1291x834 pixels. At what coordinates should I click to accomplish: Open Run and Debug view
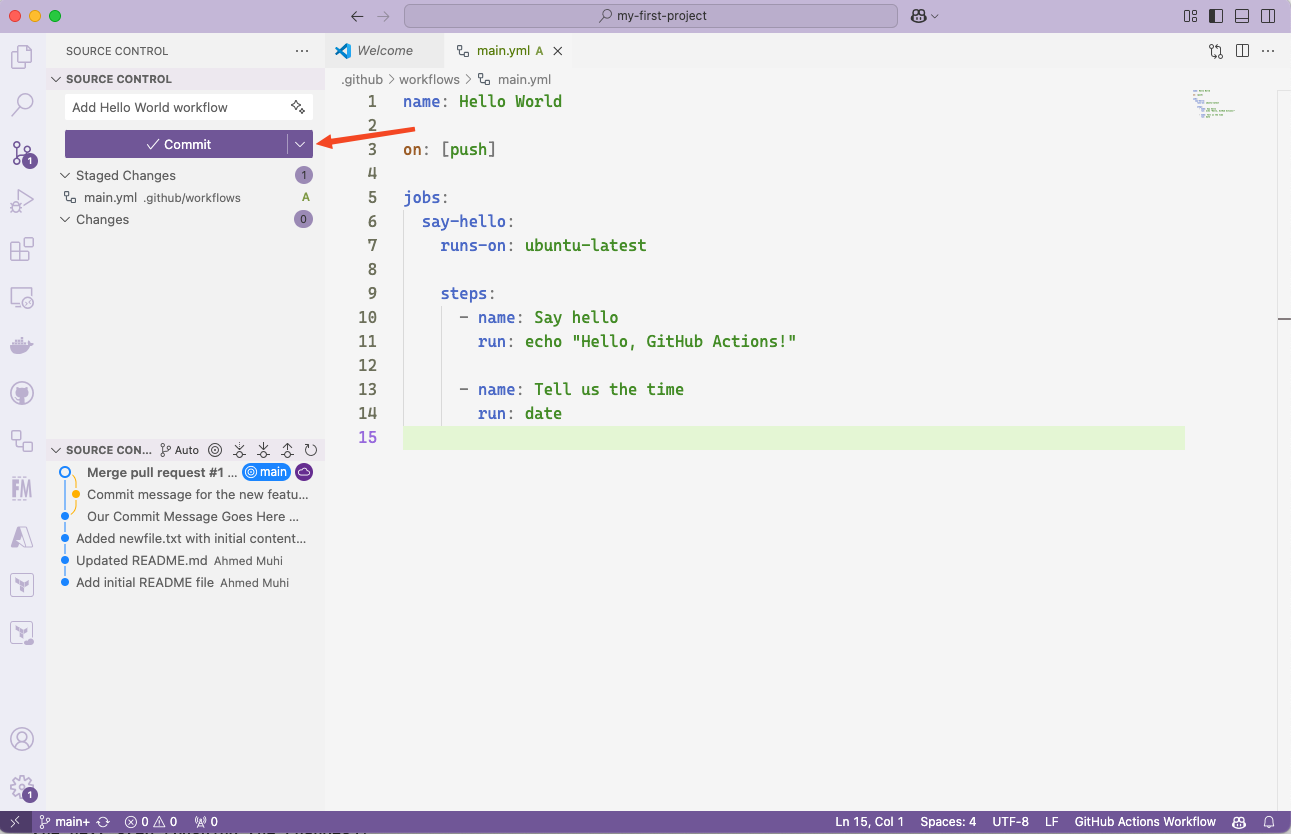[22, 202]
